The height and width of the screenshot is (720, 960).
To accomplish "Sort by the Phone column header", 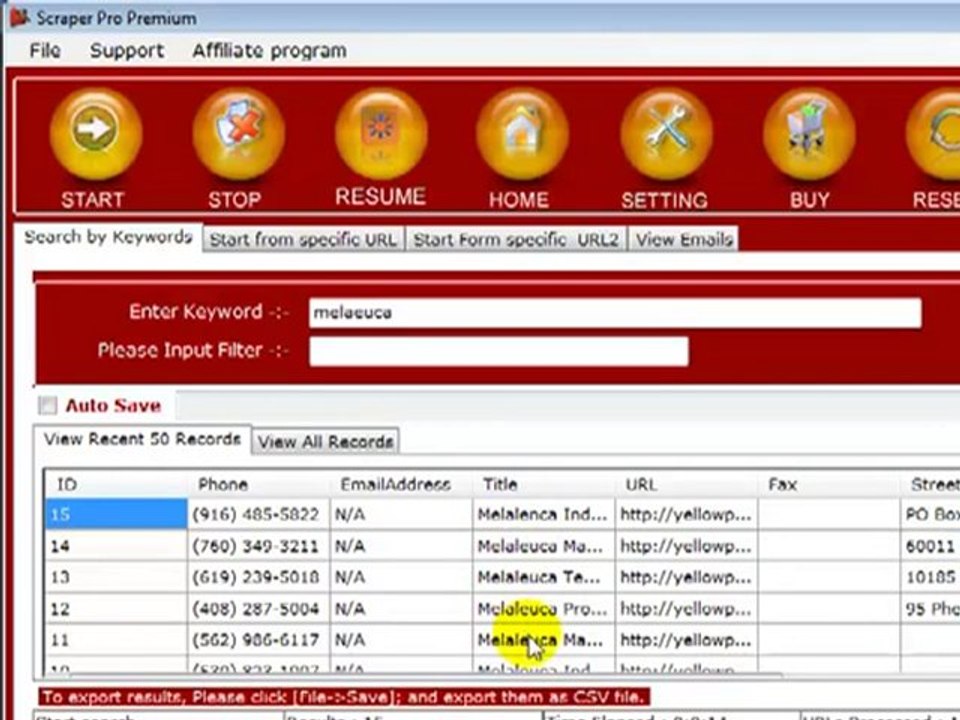I will pos(258,484).
